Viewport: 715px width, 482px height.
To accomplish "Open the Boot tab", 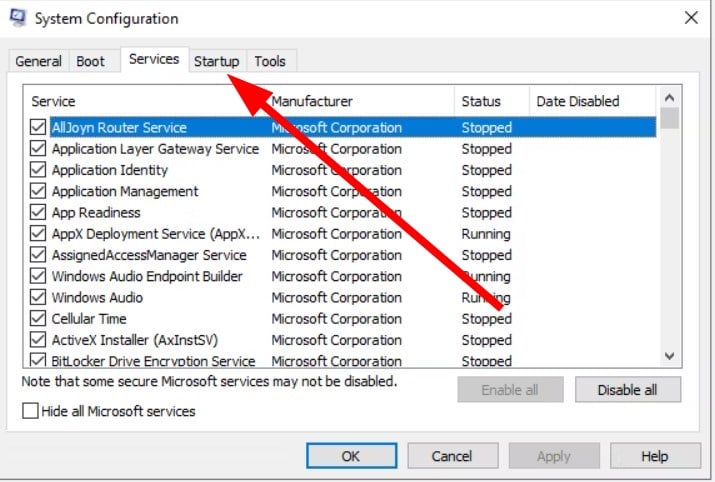I will point(90,61).
